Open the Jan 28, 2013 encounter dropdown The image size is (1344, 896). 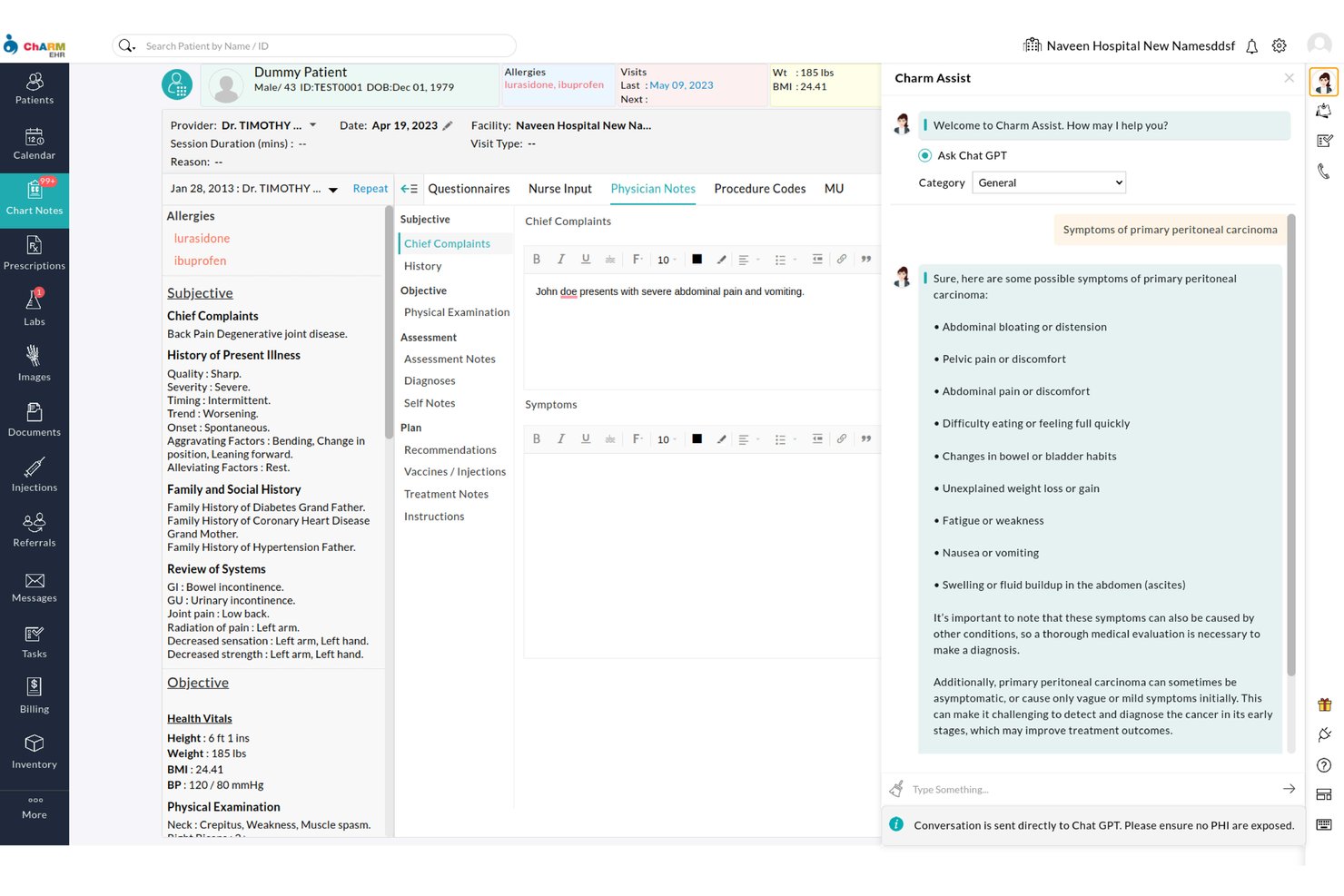pos(333,190)
